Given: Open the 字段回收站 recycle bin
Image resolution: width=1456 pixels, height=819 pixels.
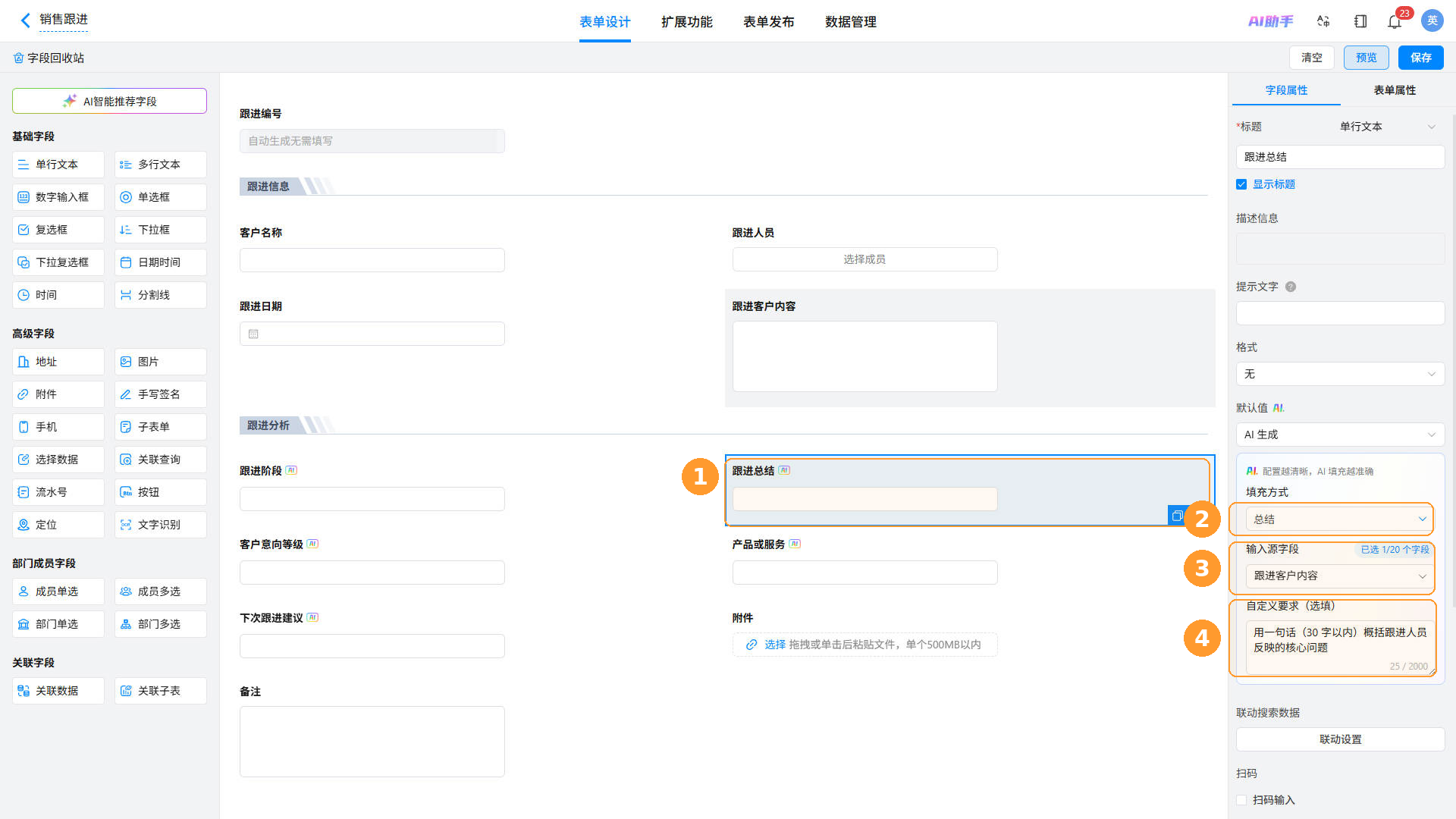Looking at the screenshot, I should pyautogui.click(x=49, y=58).
